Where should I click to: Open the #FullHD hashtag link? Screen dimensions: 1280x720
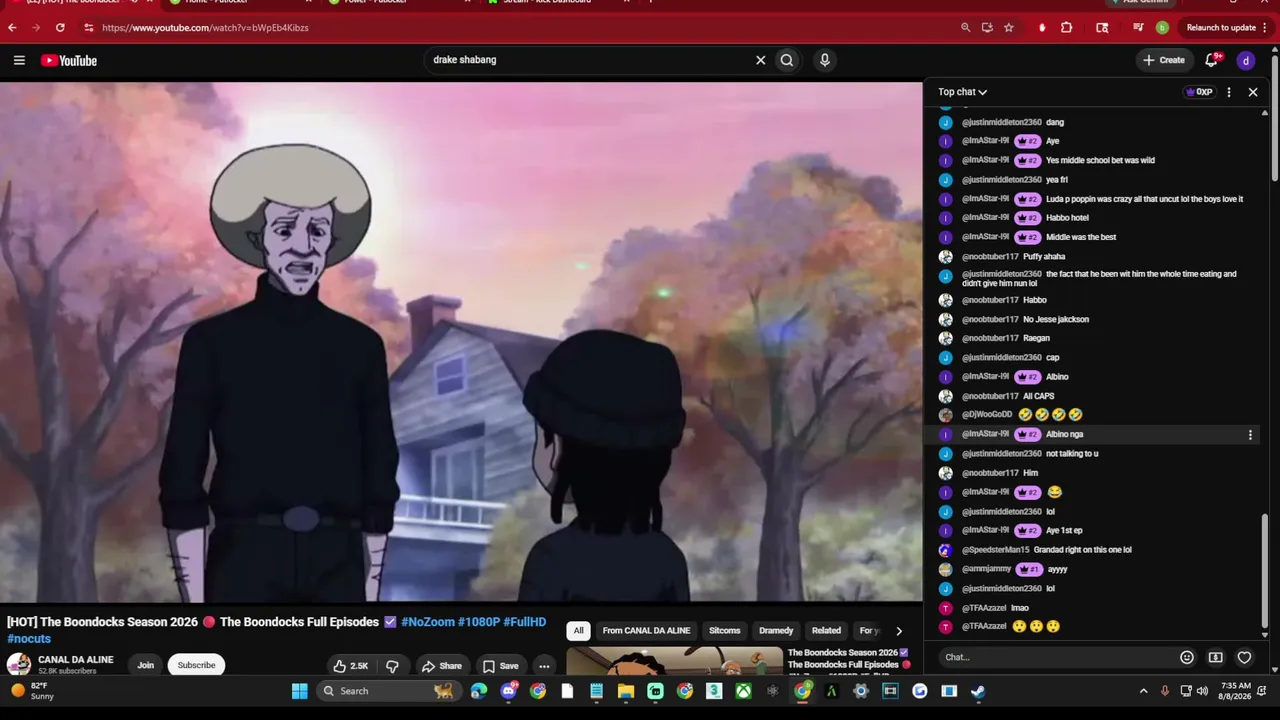(524, 622)
